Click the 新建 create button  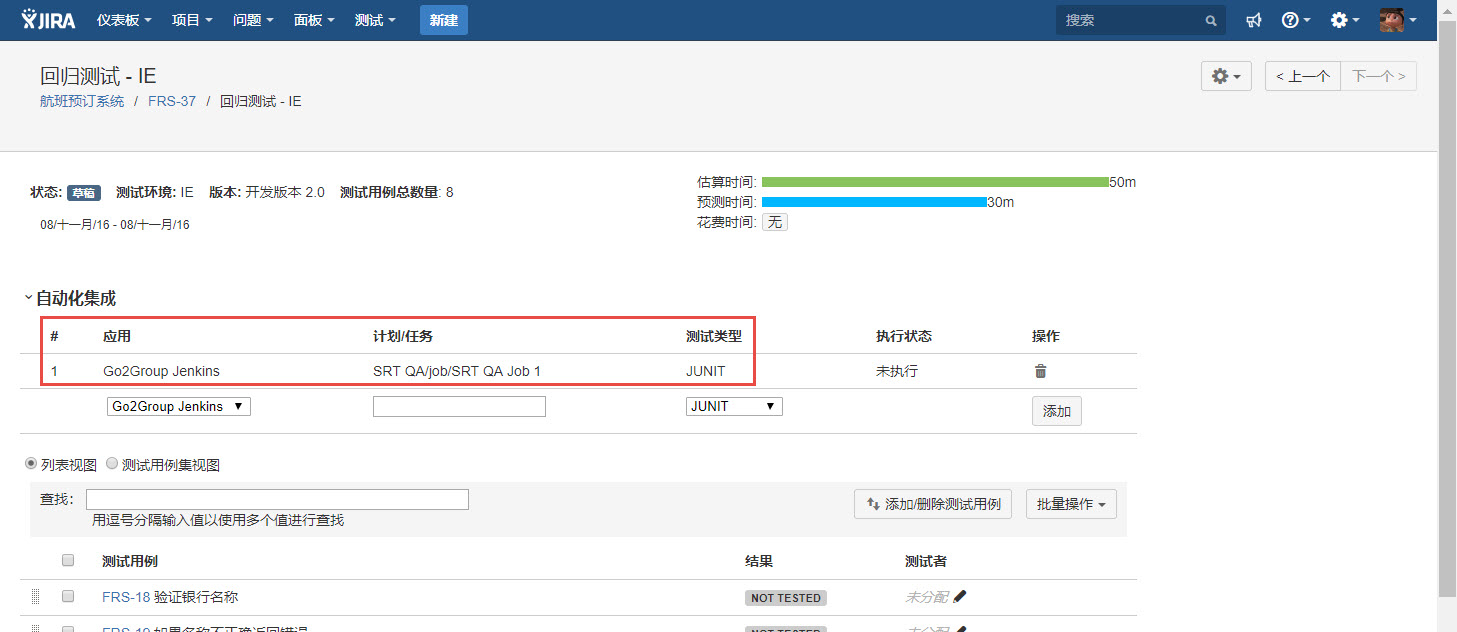[x=444, y=20]
